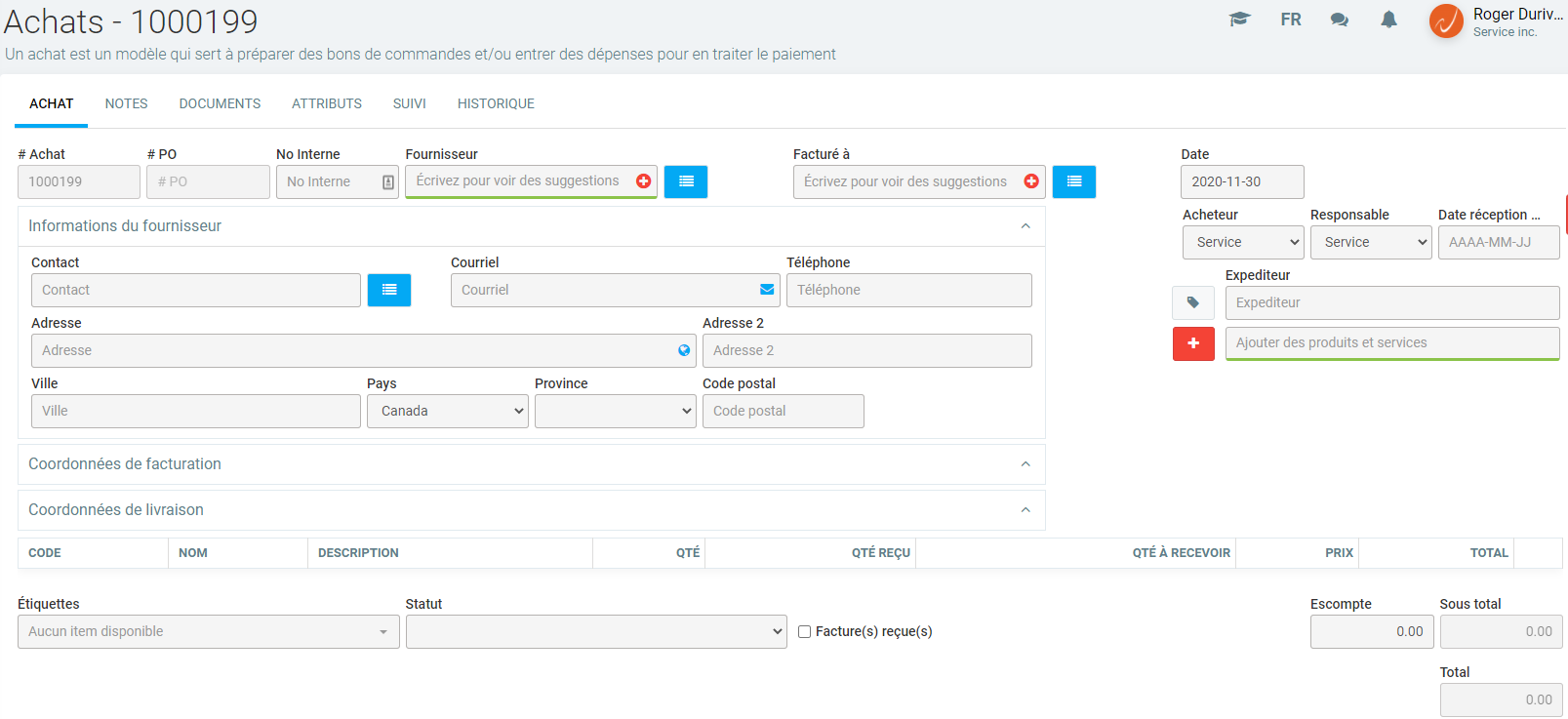Open the chat messages icon
Screen dimensions: 1568x719
click(x=1339, y=20)
